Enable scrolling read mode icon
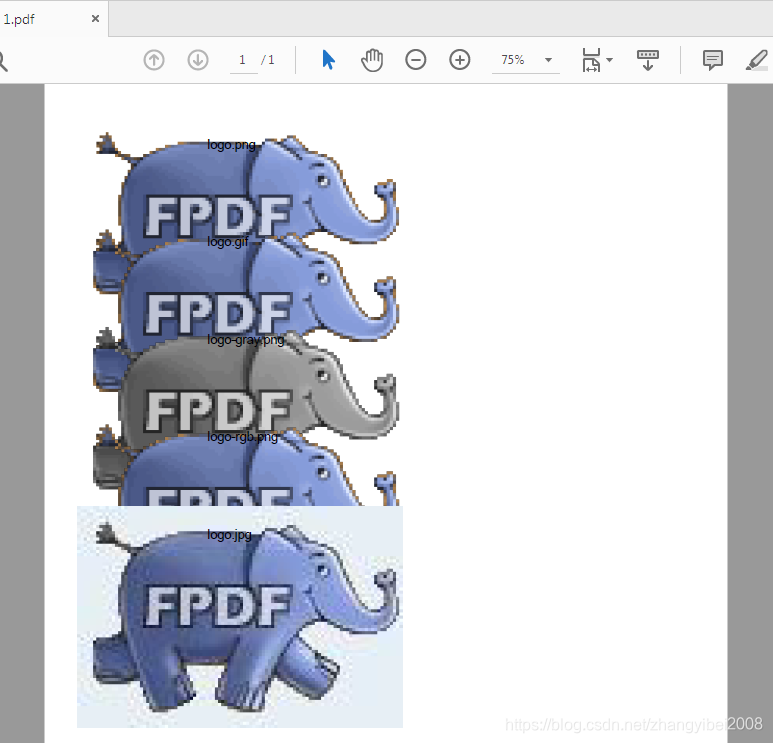The height and width of the screenshot is (743, 773). click(x=648, y=60)
